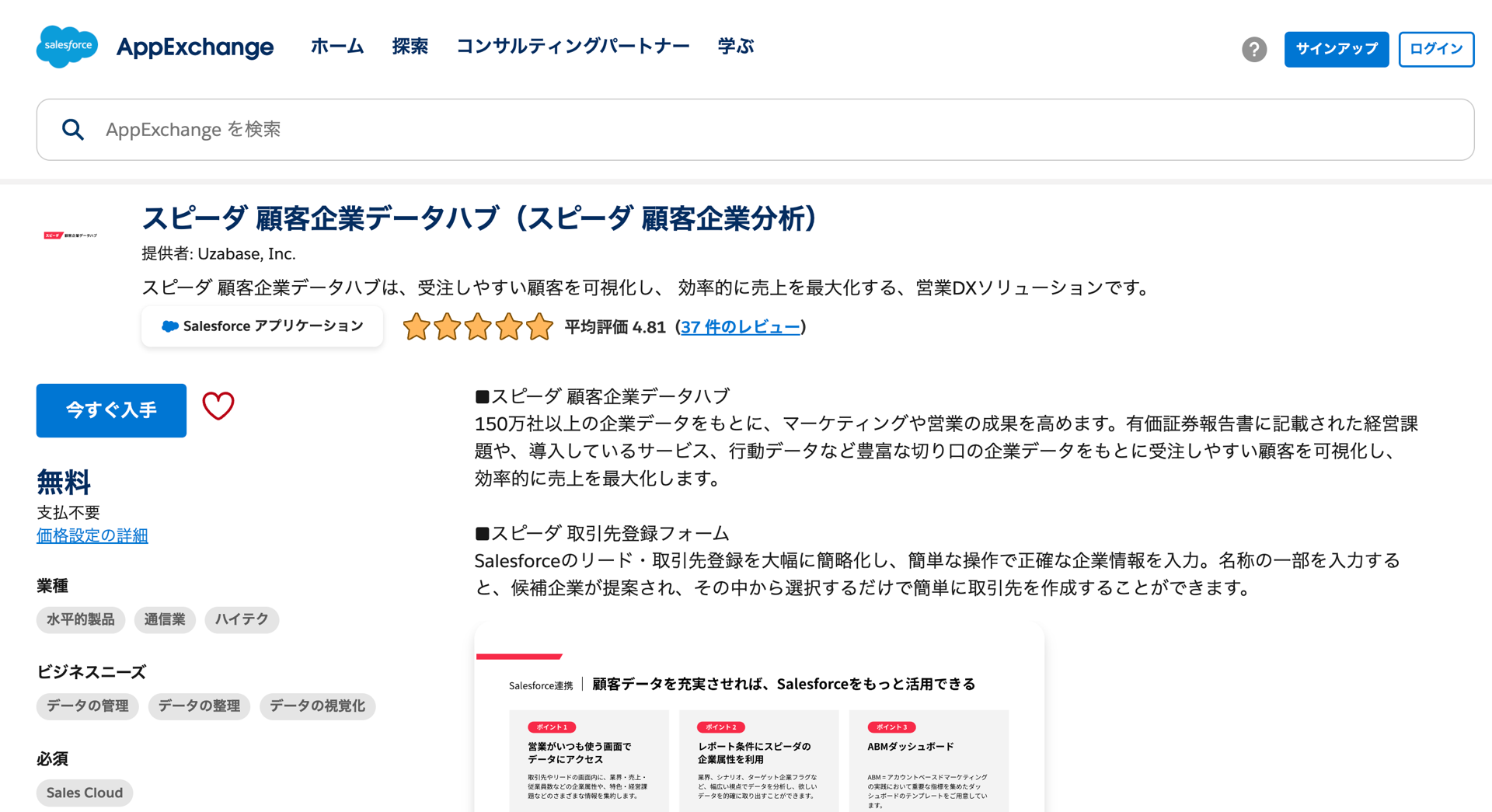Open the 37 件のレビュー link

click(x=740, y=327)
